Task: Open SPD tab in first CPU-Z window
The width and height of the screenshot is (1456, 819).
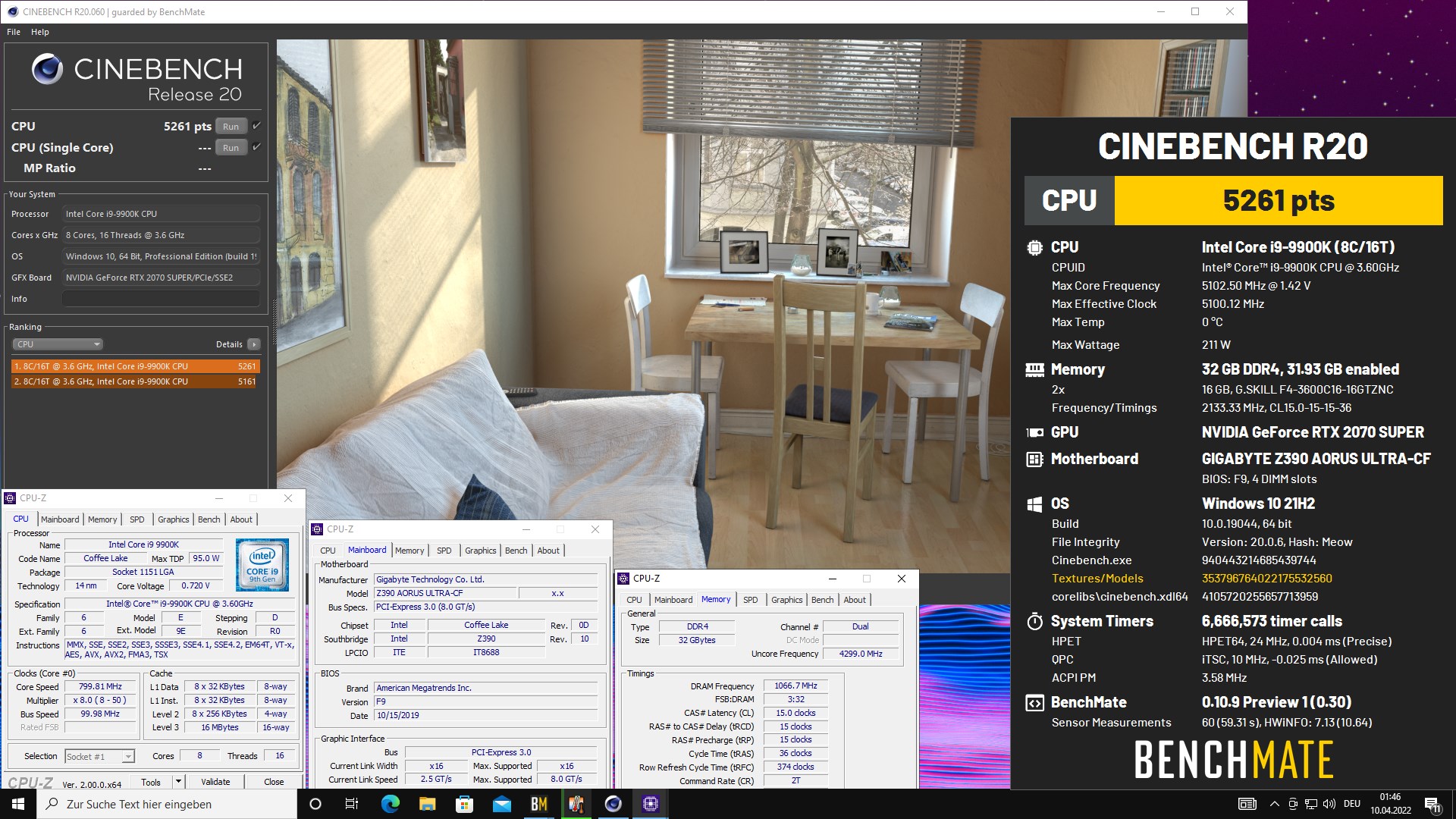Action: 136,519
